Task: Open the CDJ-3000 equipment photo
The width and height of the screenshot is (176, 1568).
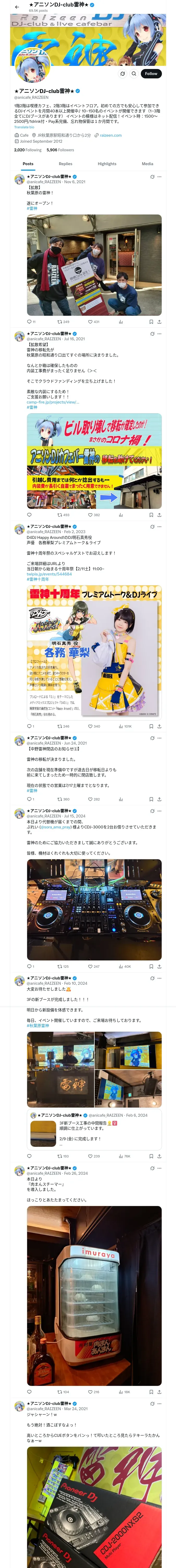Action: point(94,909)
